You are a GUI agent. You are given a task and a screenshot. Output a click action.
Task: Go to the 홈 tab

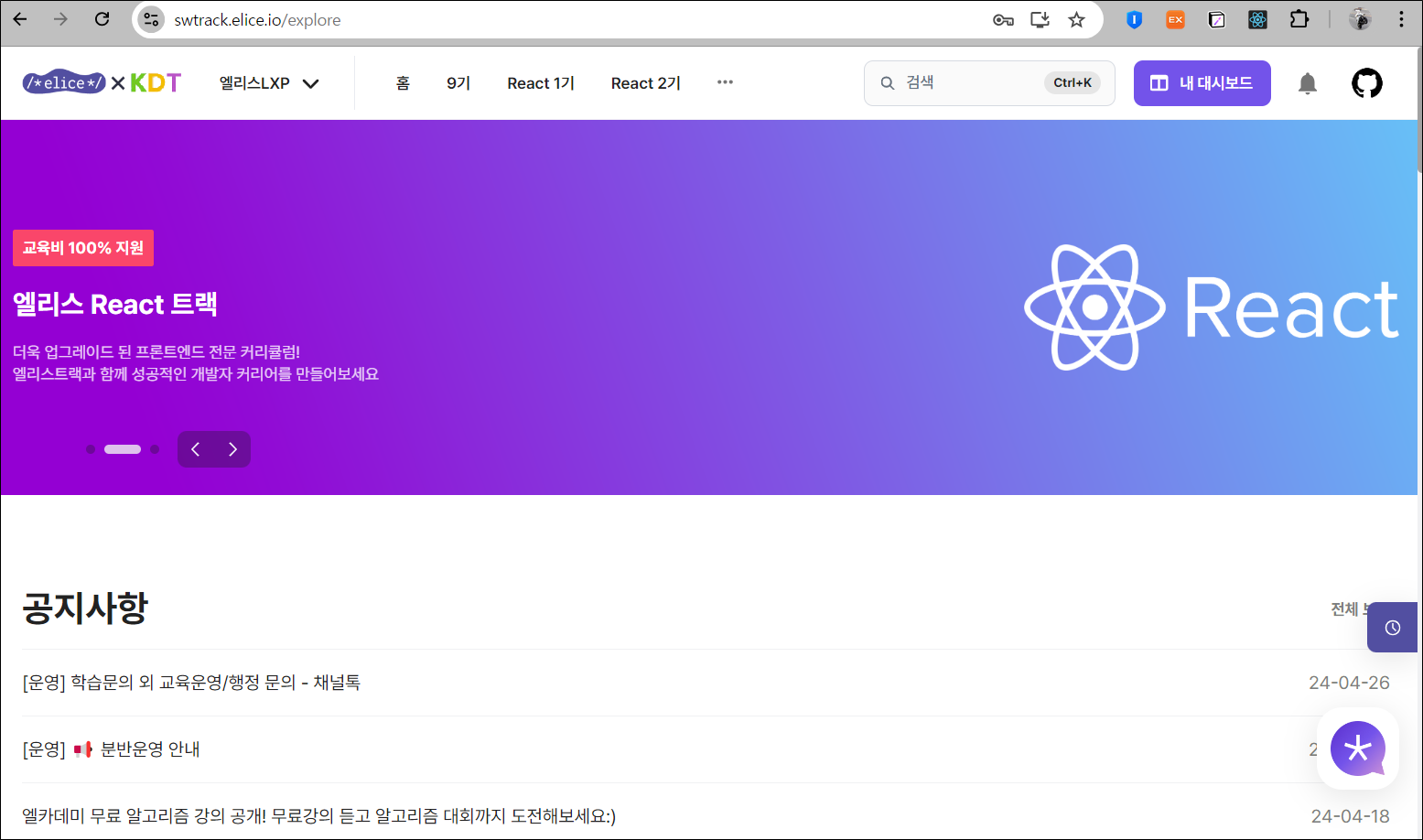tap(403, 83)
